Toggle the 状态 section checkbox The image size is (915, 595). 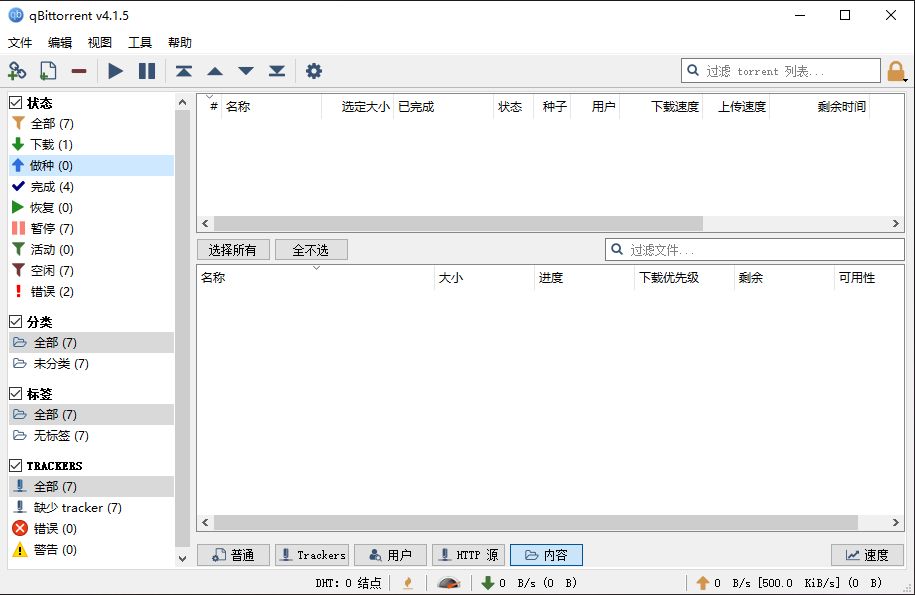click(x=16, y=103)
